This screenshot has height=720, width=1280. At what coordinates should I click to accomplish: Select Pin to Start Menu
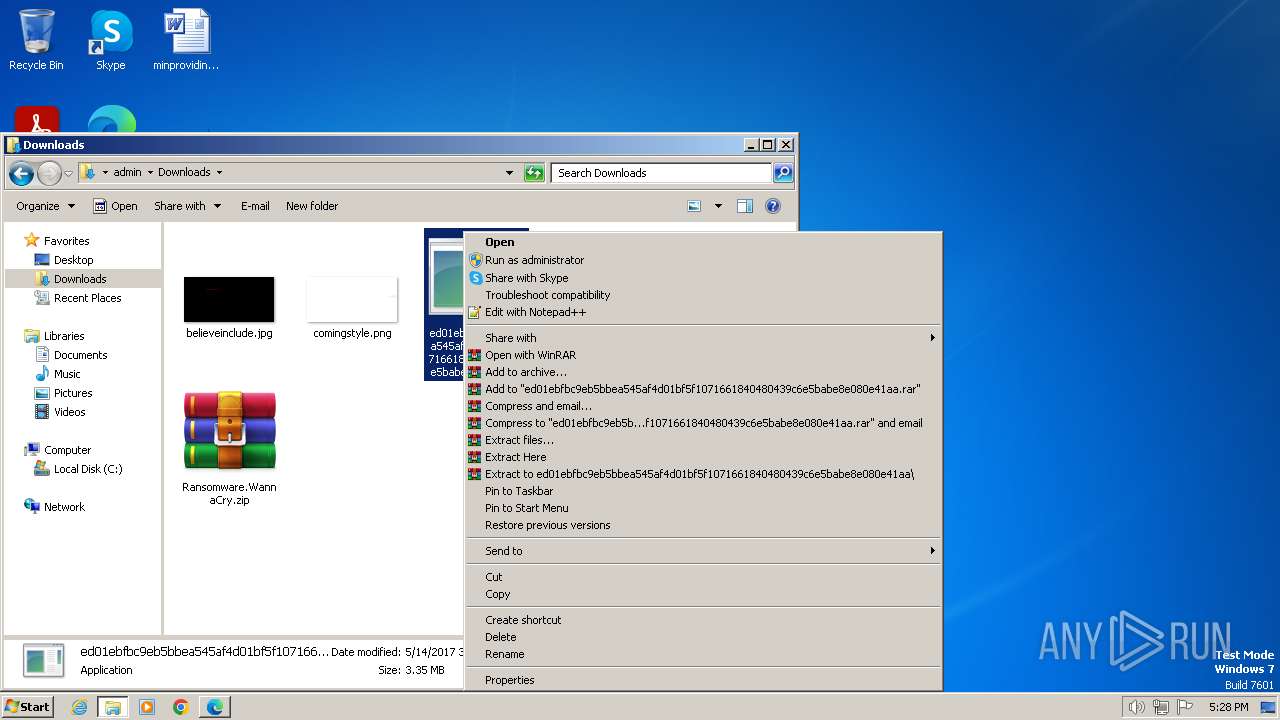point(704,508)
